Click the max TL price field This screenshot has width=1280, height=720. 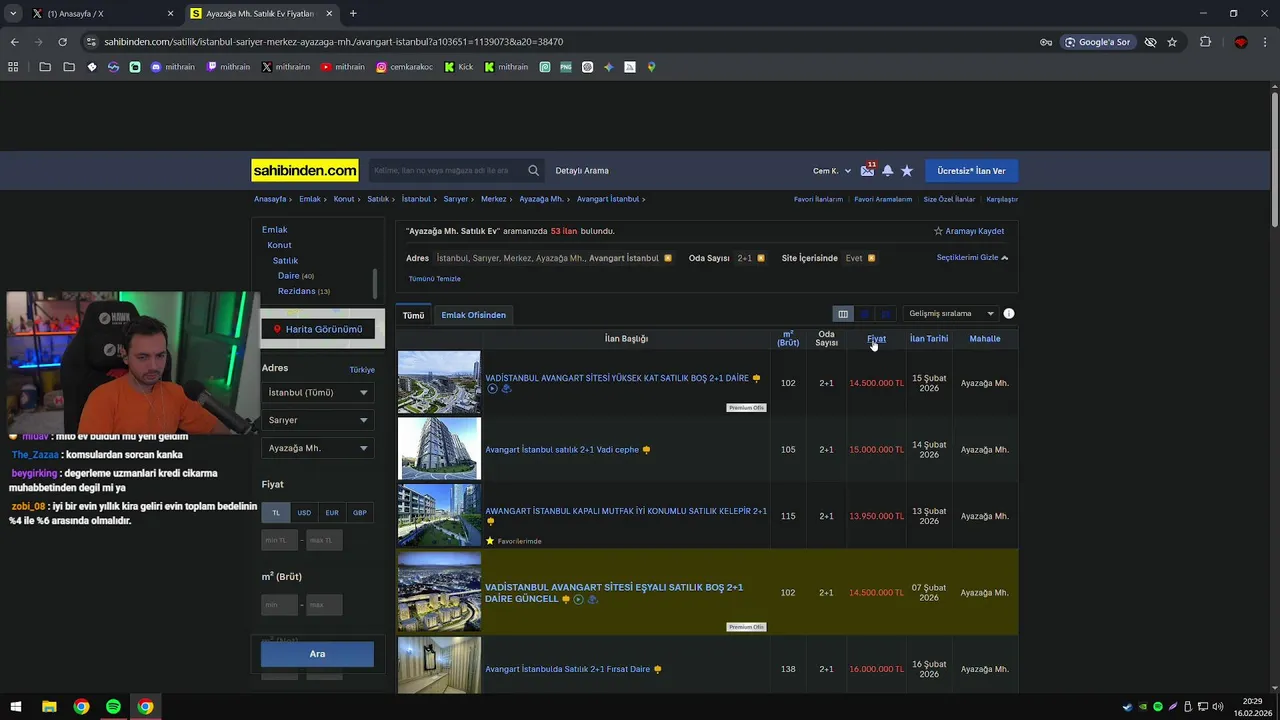pyautogui.click(x=324, y=540)
